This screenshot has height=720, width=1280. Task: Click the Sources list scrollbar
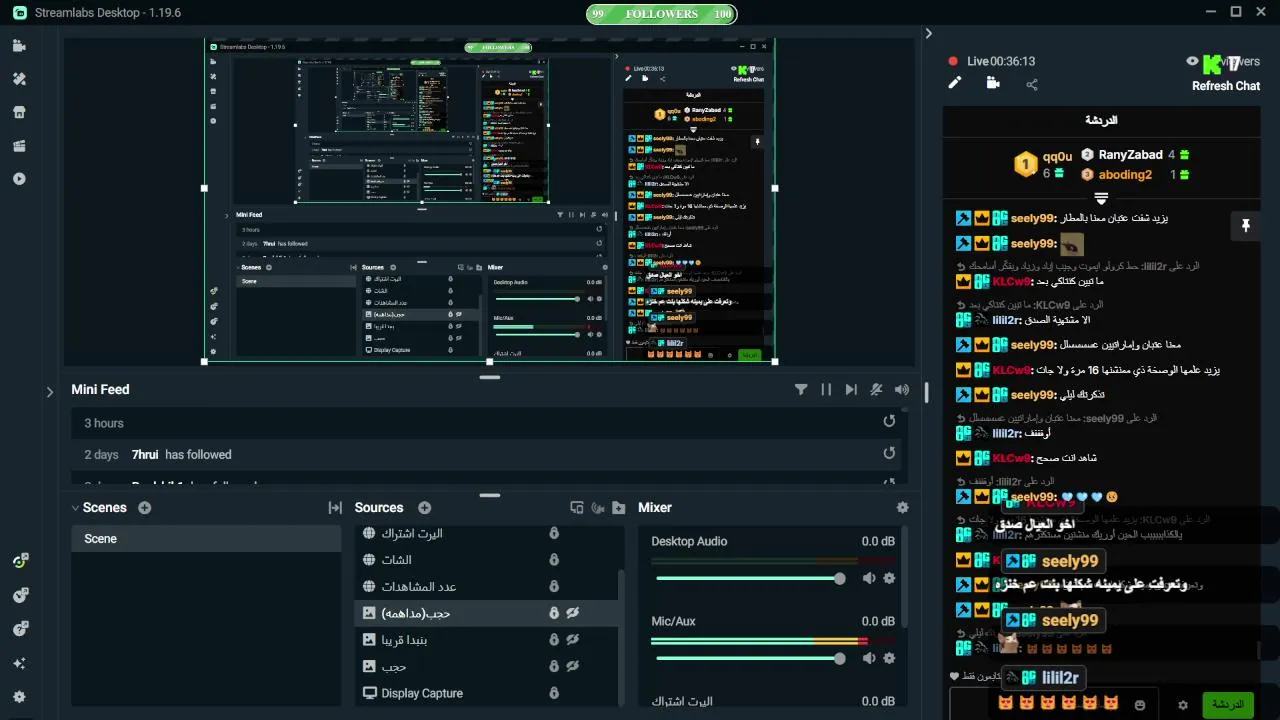(623, 636)
